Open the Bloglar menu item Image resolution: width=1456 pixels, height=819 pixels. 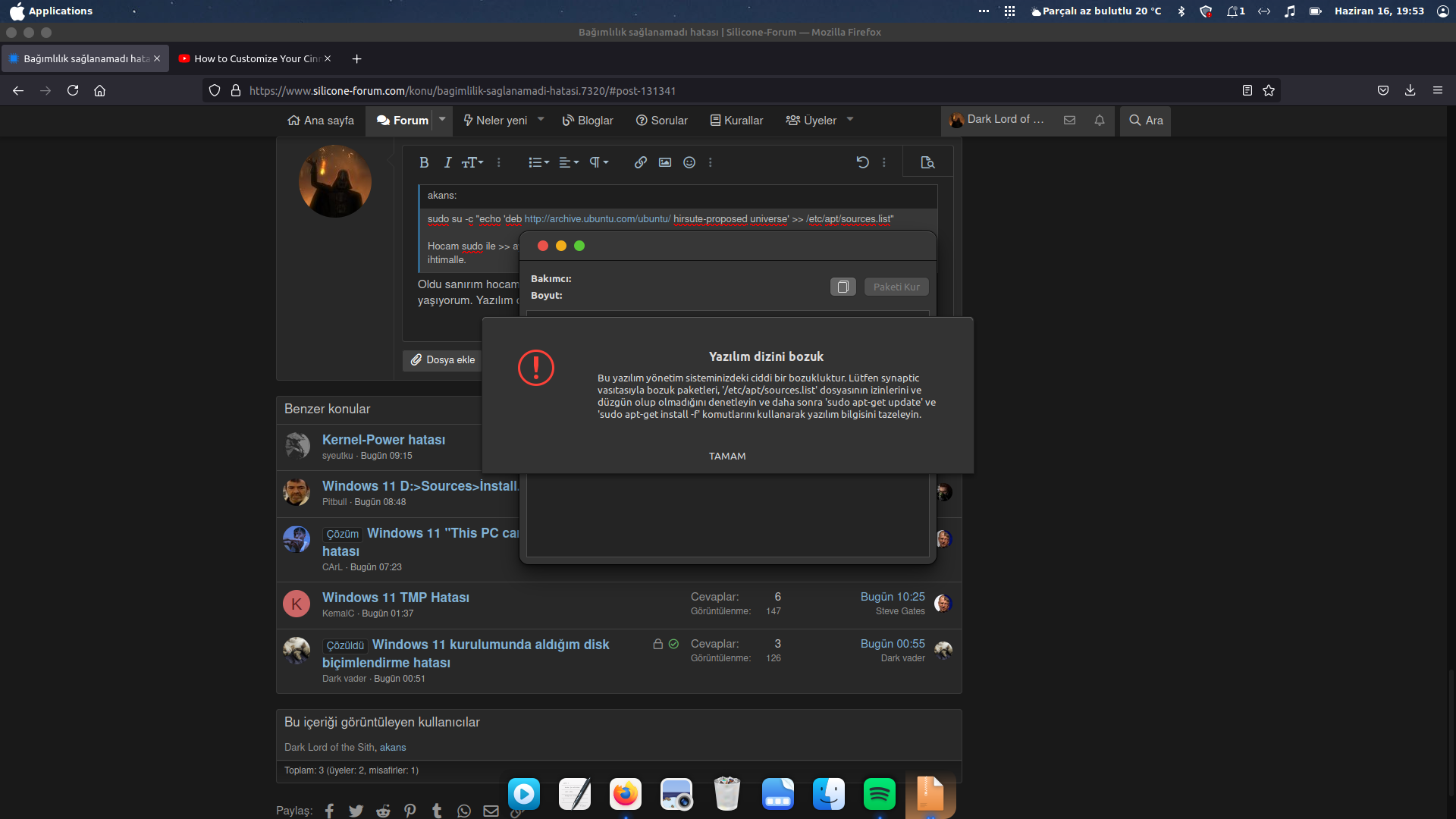[x=588, y=121]
